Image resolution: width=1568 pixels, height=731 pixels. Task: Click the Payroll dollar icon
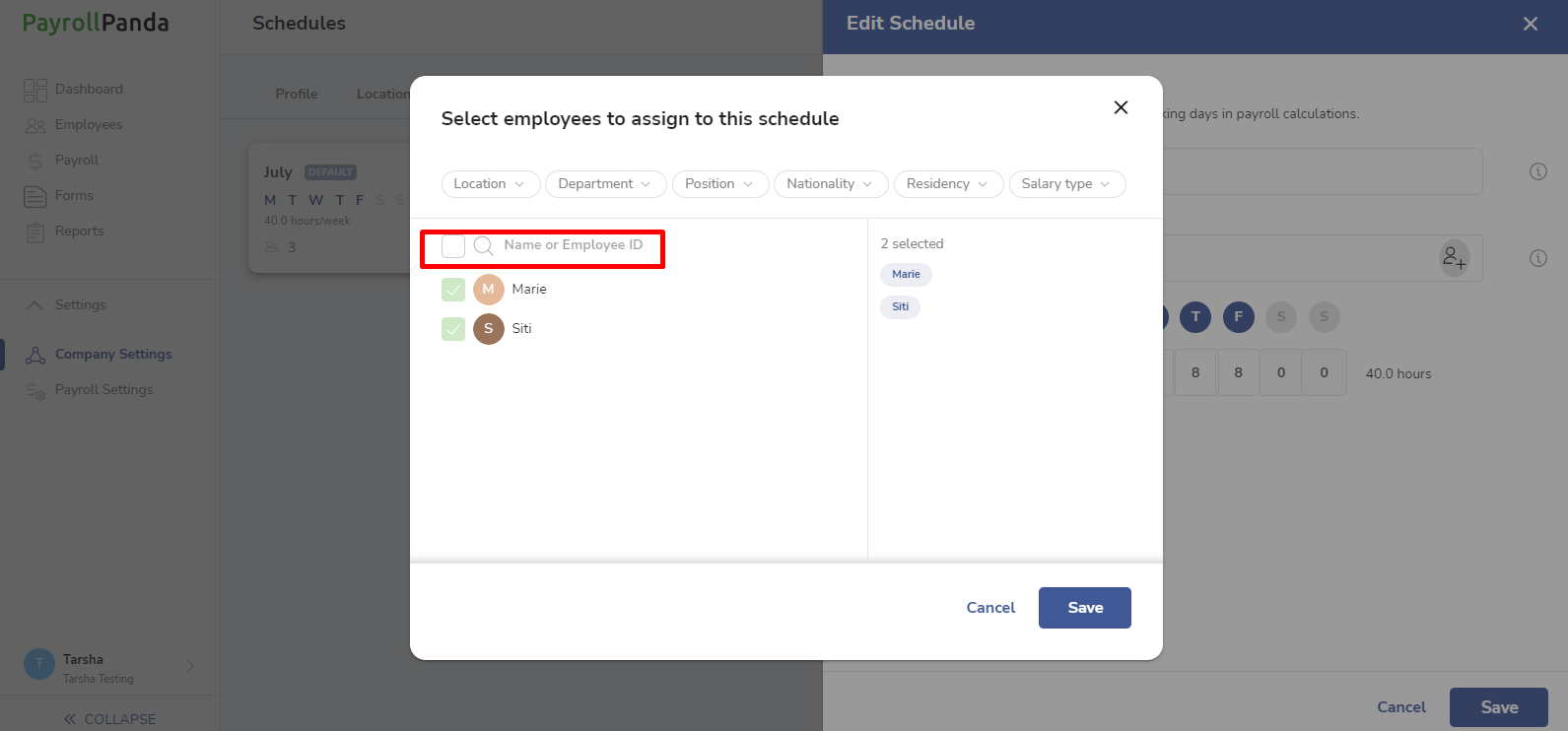pos(35,161)
